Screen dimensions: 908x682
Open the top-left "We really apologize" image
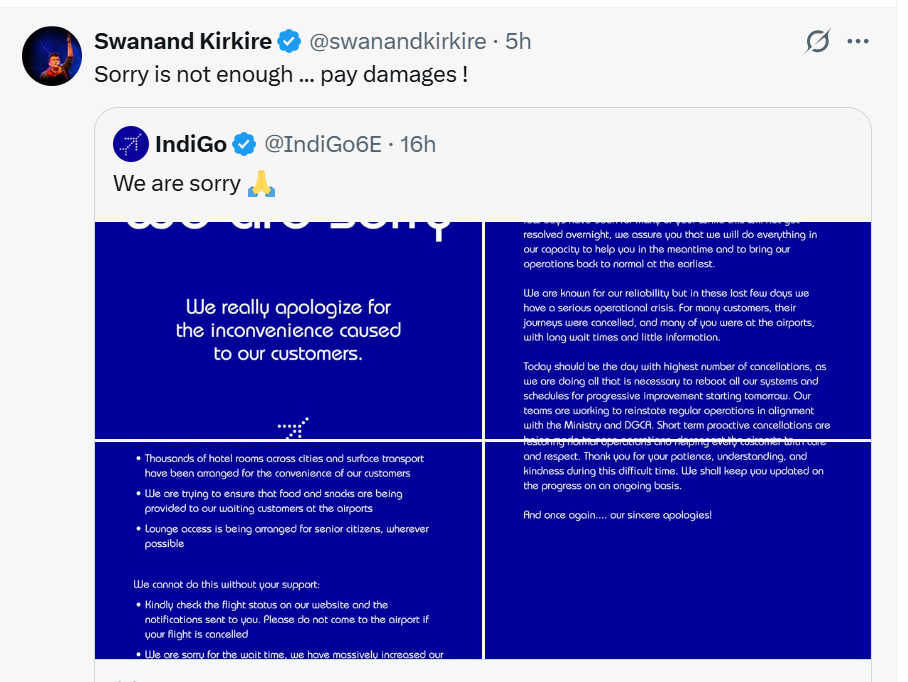point(288,330)
